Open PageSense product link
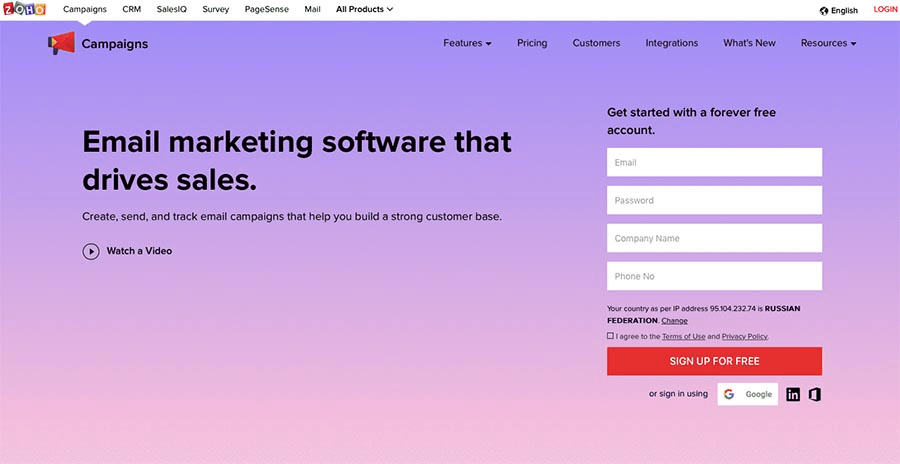Viewport: 900px width, 464px height. pyautogui.click(x=267, y=9)
